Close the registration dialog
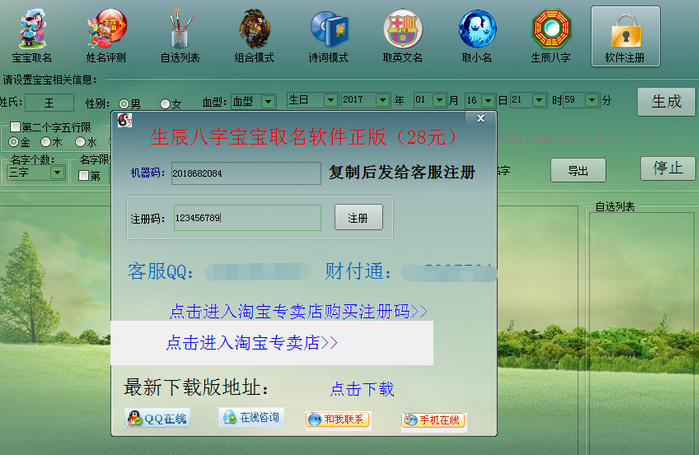The width and height of the screenshot is (699, 455). (481, 119)
